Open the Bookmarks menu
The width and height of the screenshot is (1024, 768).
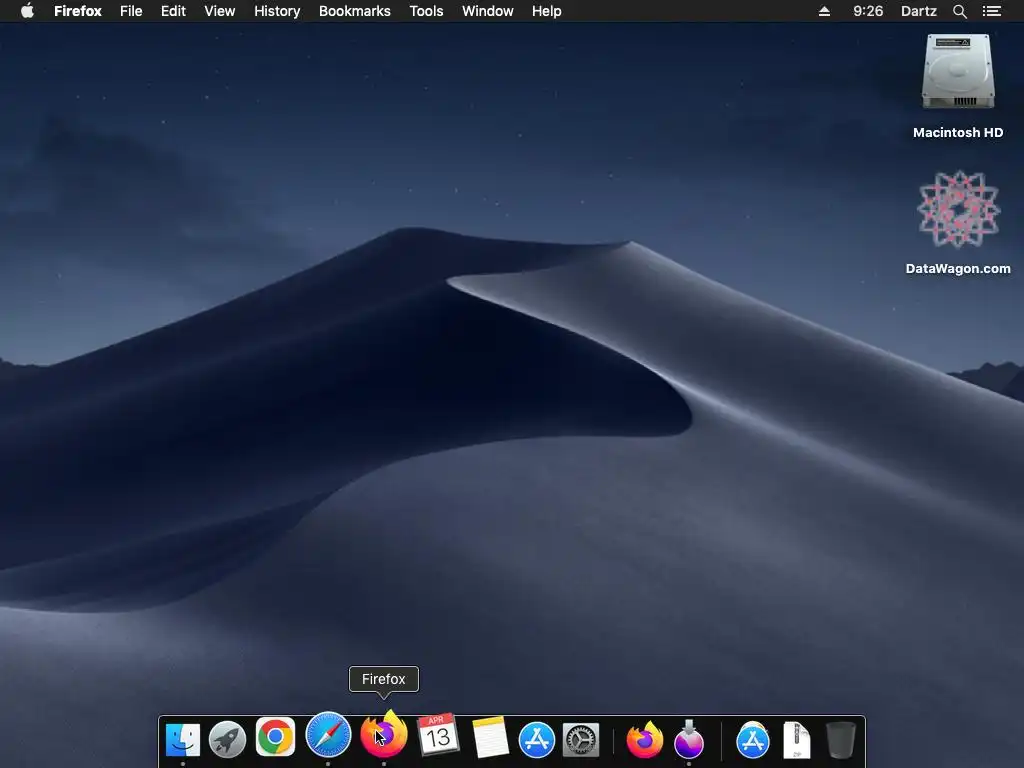(x=355, y=11)
